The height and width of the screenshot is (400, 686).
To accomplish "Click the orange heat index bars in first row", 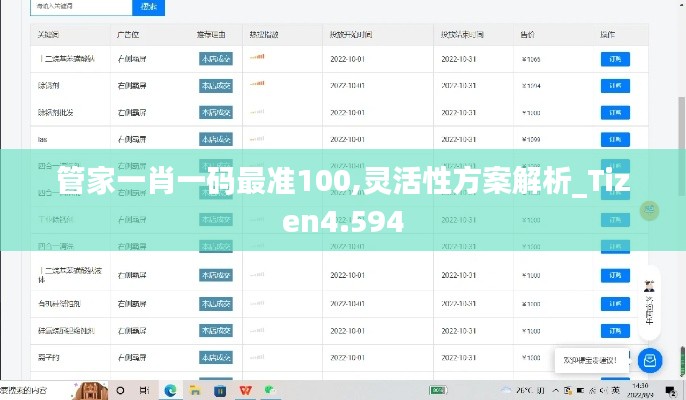I will [257, 58].
